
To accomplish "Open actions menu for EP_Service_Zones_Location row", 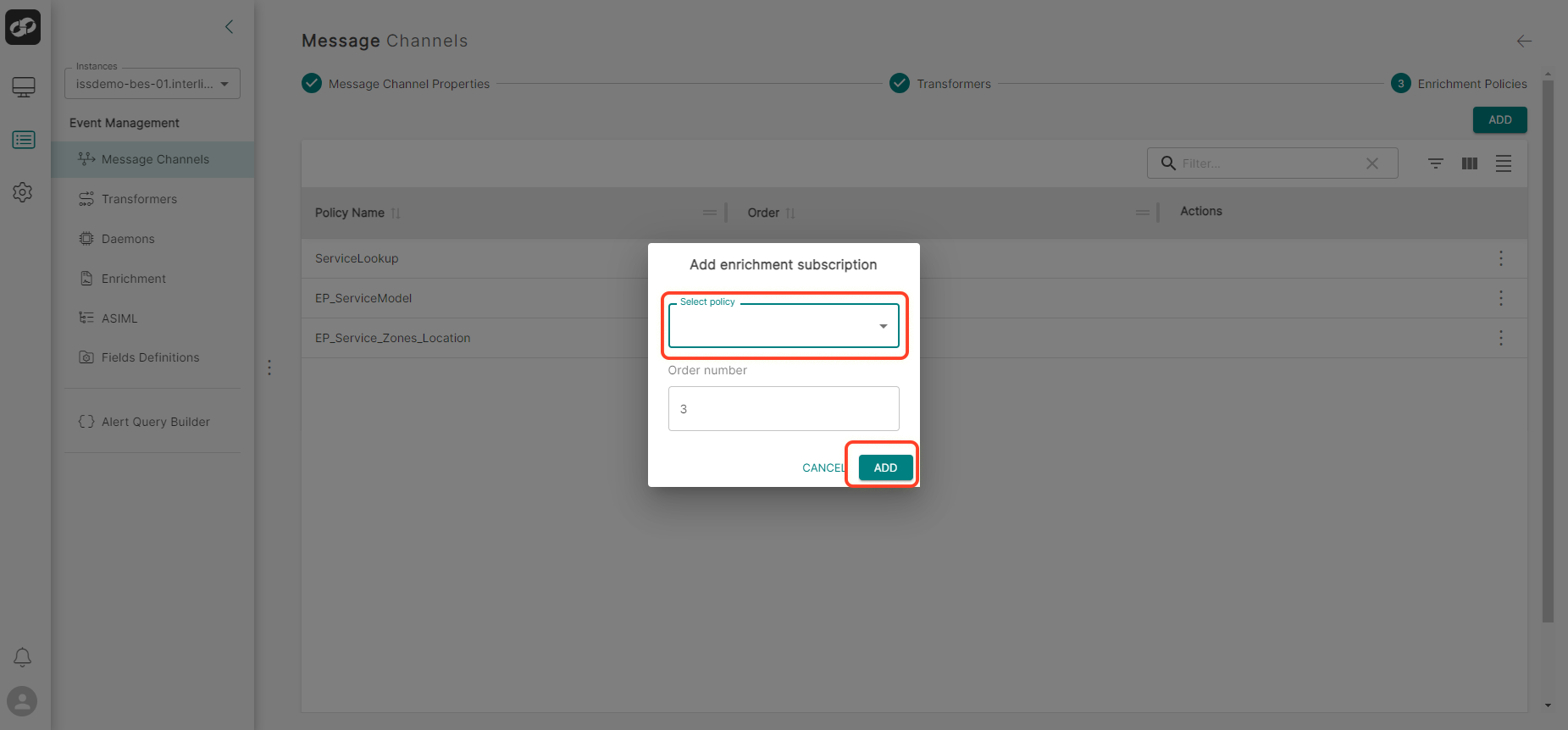I will pos(1501,338).
